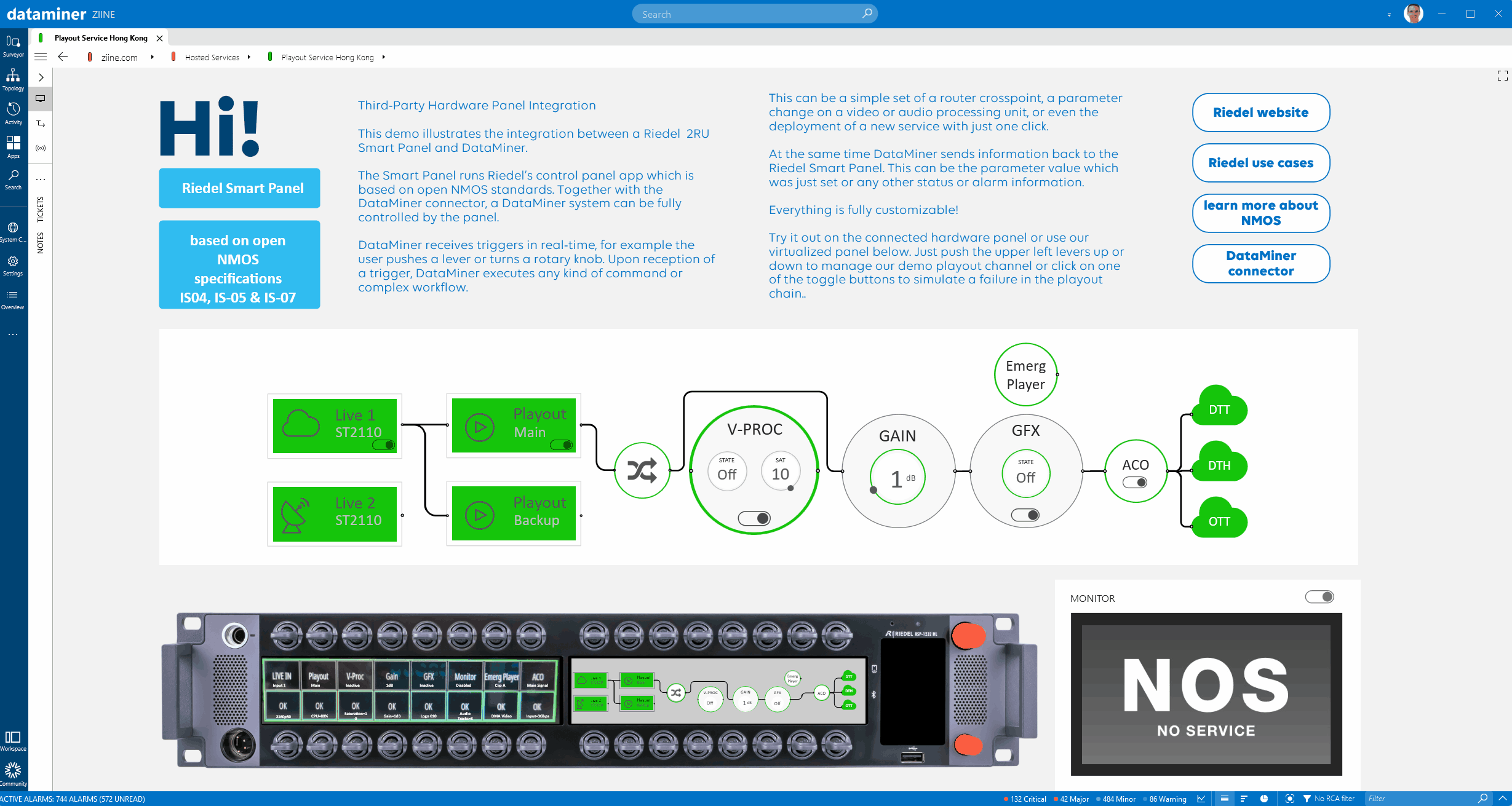Toggle the V-PROC switch
The width and height of the screenshot is (1512, 806).
click(x=754, y=518)
